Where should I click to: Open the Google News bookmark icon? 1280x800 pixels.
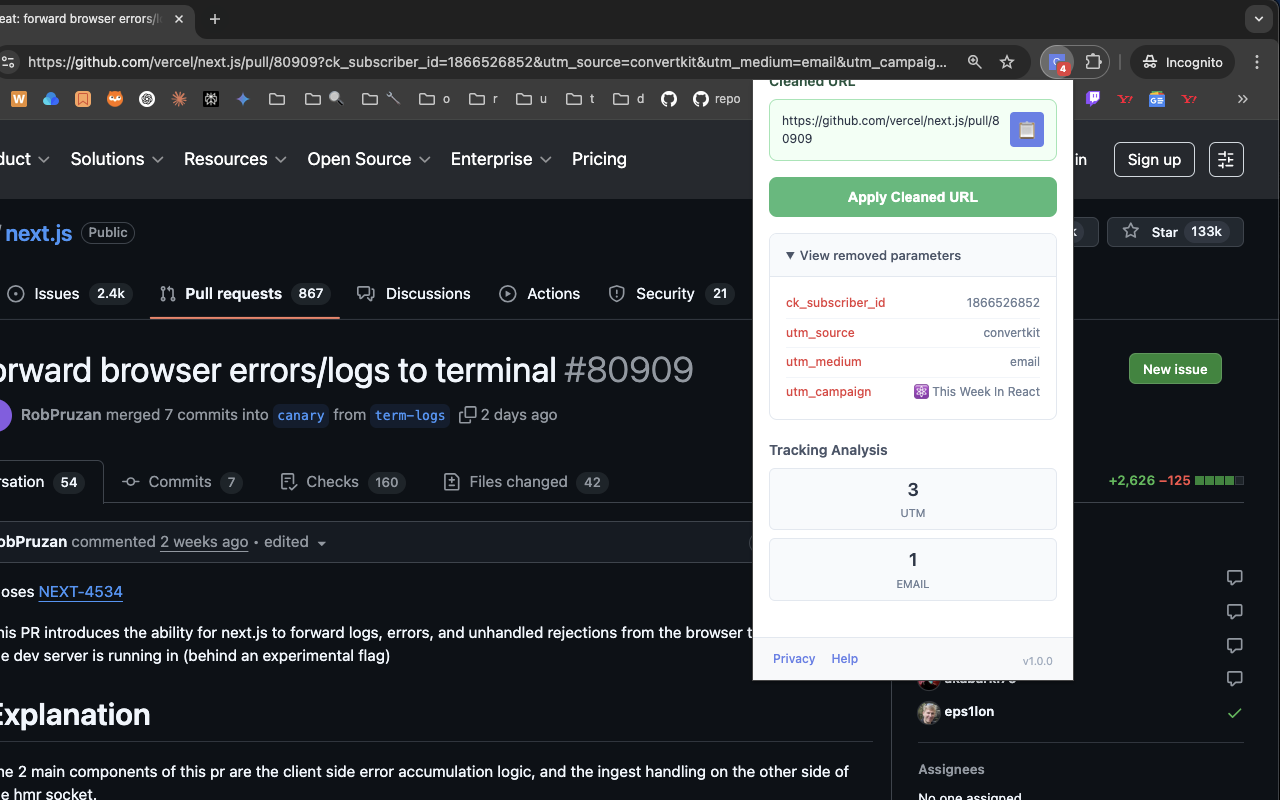[x=1159, y=99]
